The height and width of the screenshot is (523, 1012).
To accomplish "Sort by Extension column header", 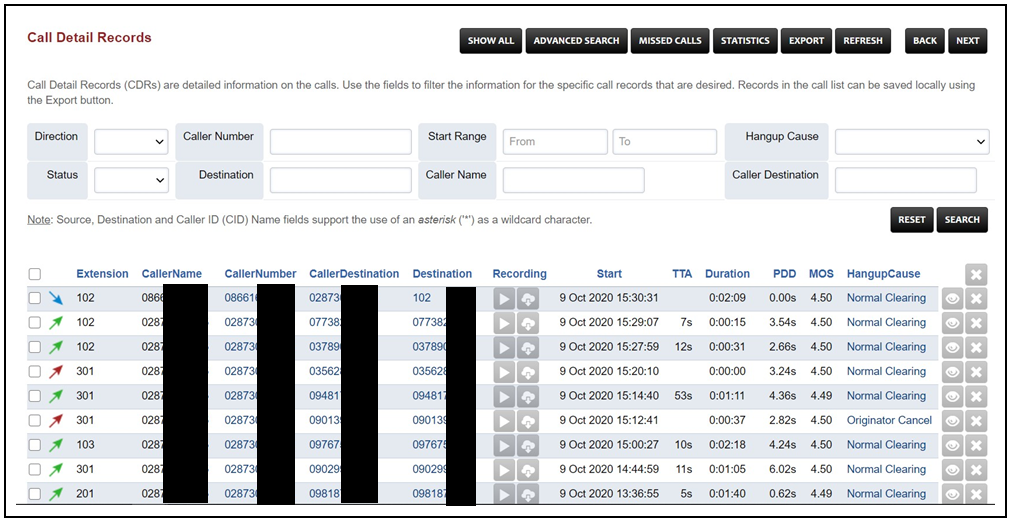I will [103, 274].
